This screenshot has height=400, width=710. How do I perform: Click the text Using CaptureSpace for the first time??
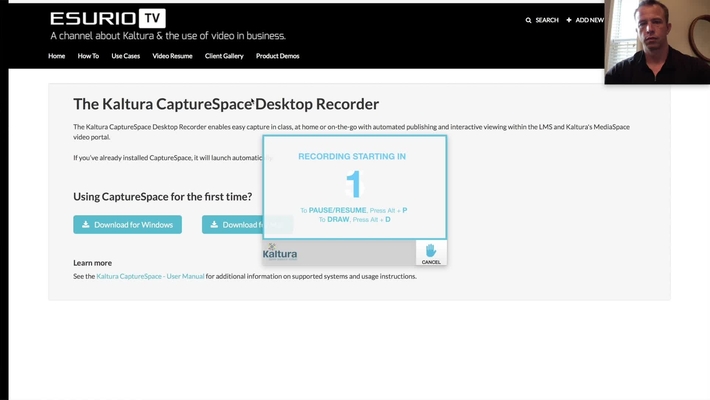coord(163,197)
